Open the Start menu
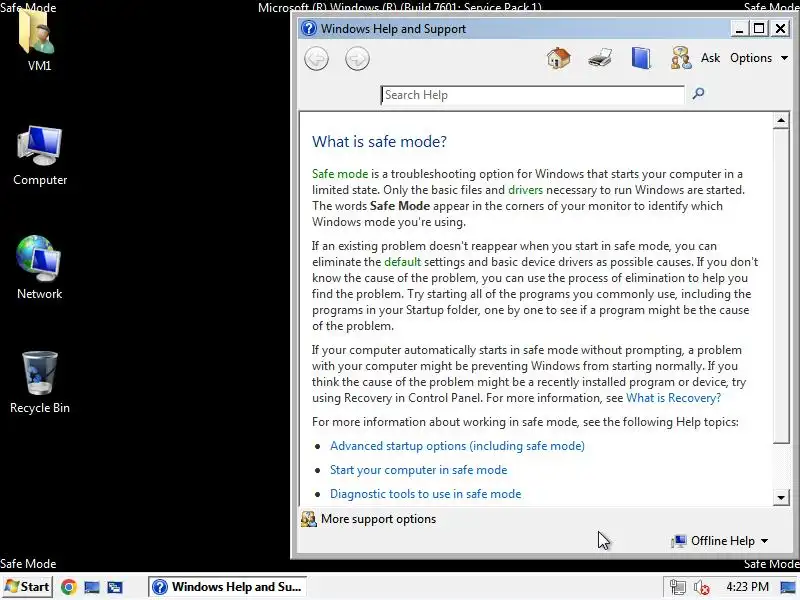Image resolution: width=800 pixels, height=600 pixels. point(27,587)
